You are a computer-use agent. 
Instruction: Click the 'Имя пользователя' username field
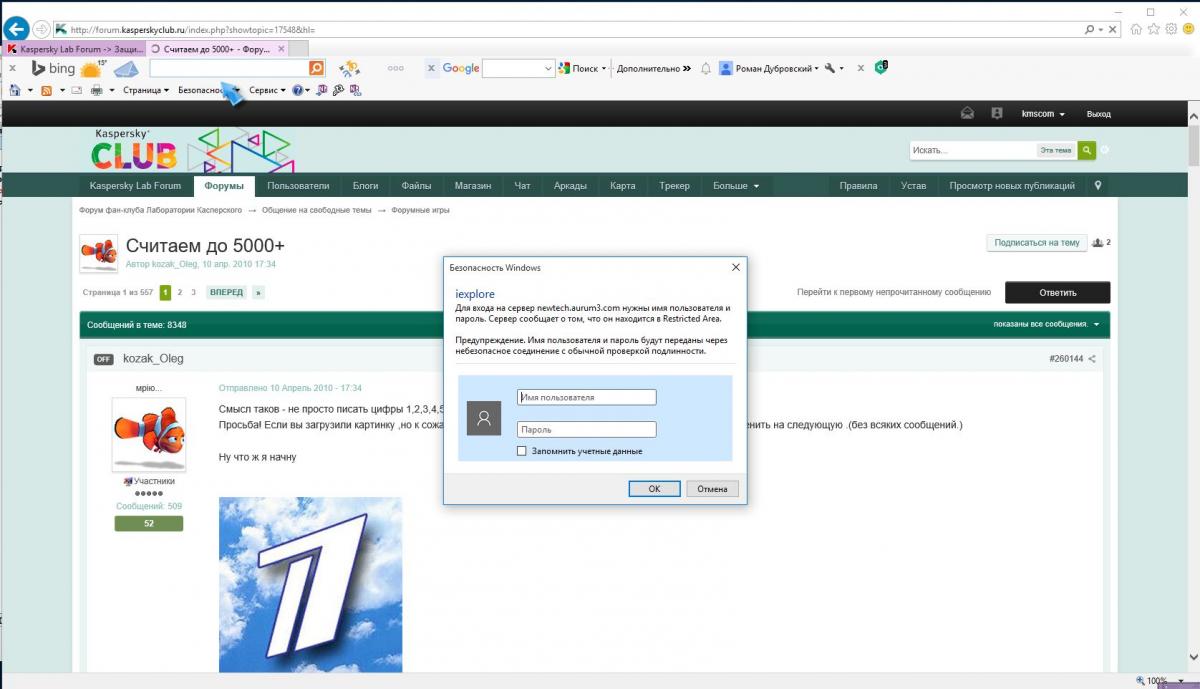coord(586,397)
